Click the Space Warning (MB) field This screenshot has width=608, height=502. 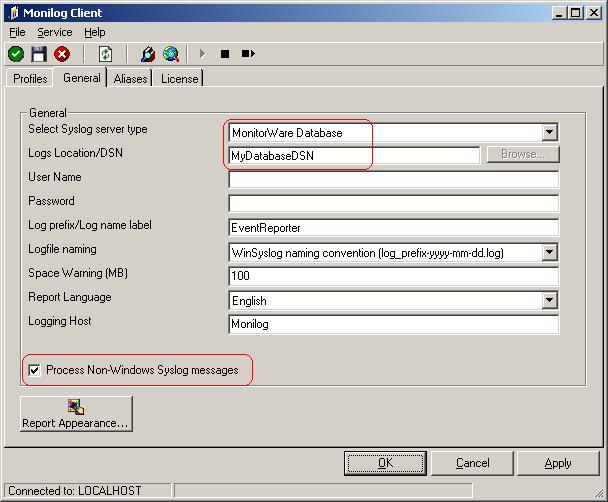pos(394,276)
